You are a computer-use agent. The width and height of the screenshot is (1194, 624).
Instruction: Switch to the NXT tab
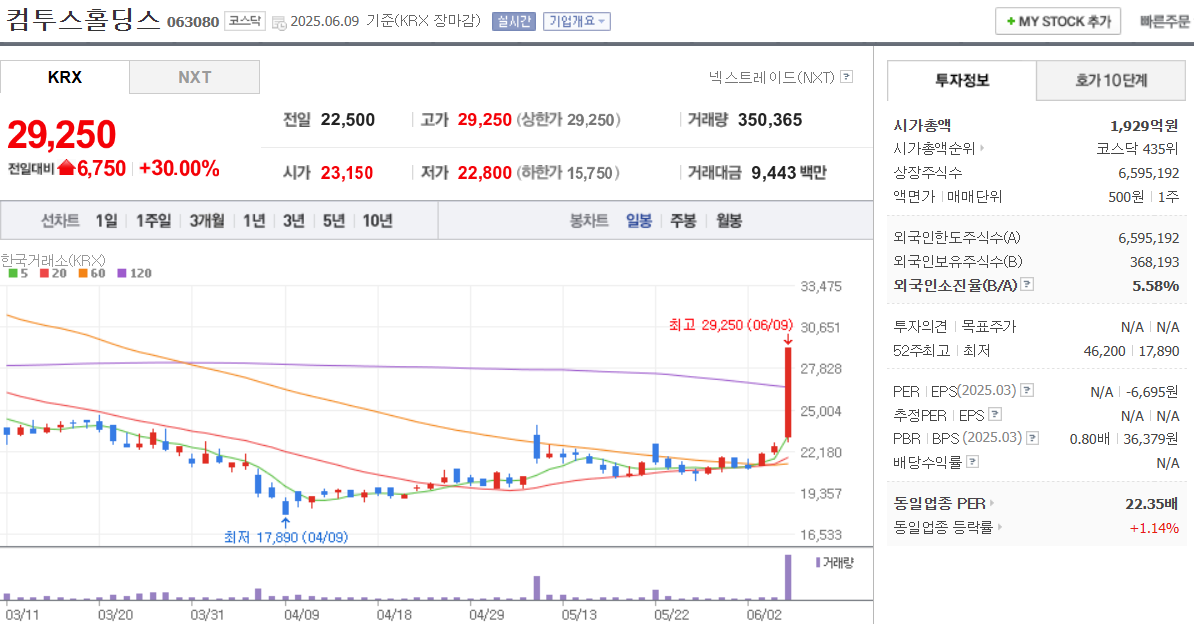(195, 77)
